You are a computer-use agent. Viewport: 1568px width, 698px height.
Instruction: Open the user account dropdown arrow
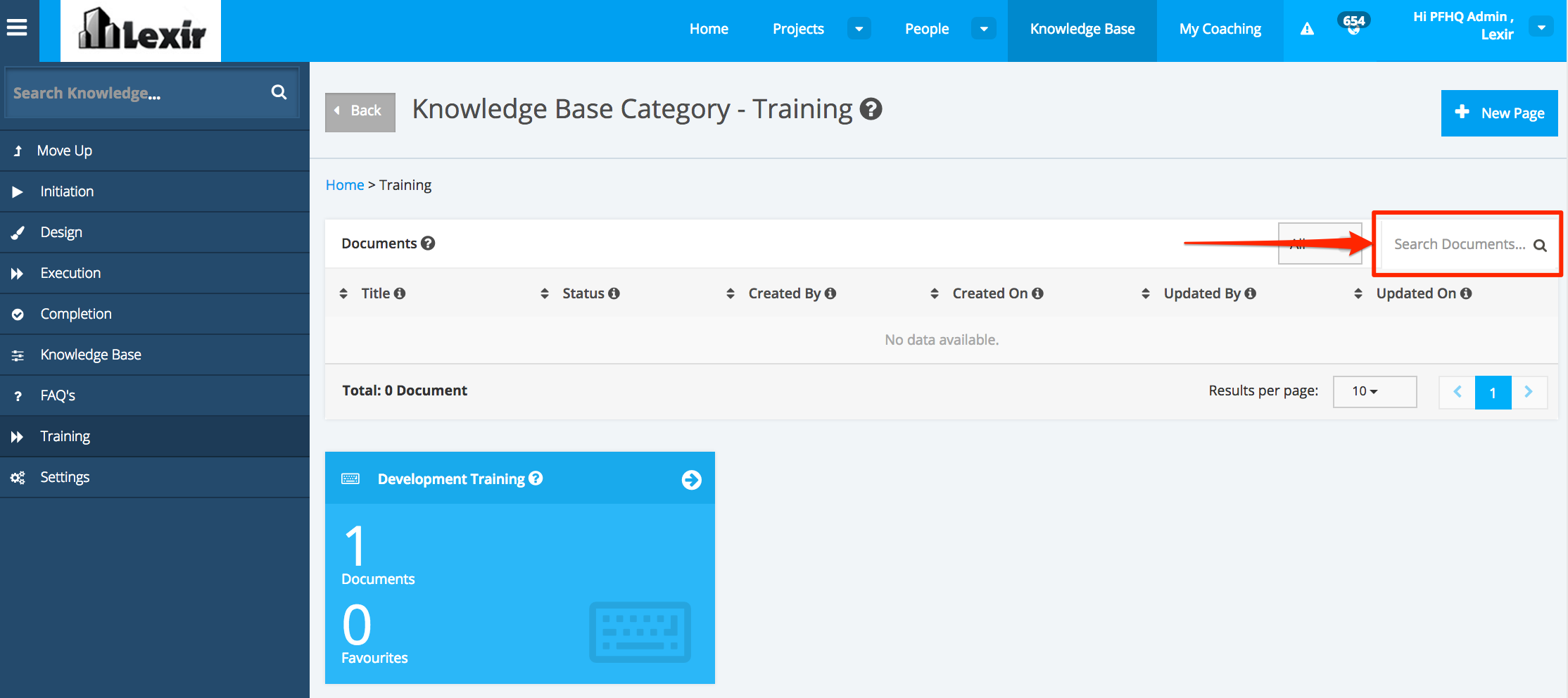click(1541, 27)
